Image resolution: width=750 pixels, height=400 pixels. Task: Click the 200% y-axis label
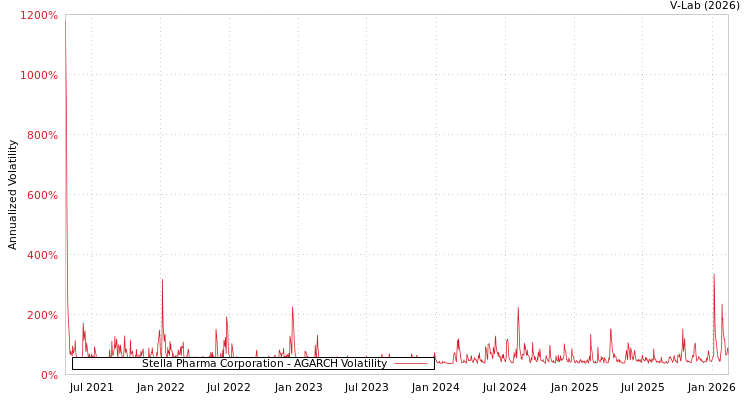point(42,315)
